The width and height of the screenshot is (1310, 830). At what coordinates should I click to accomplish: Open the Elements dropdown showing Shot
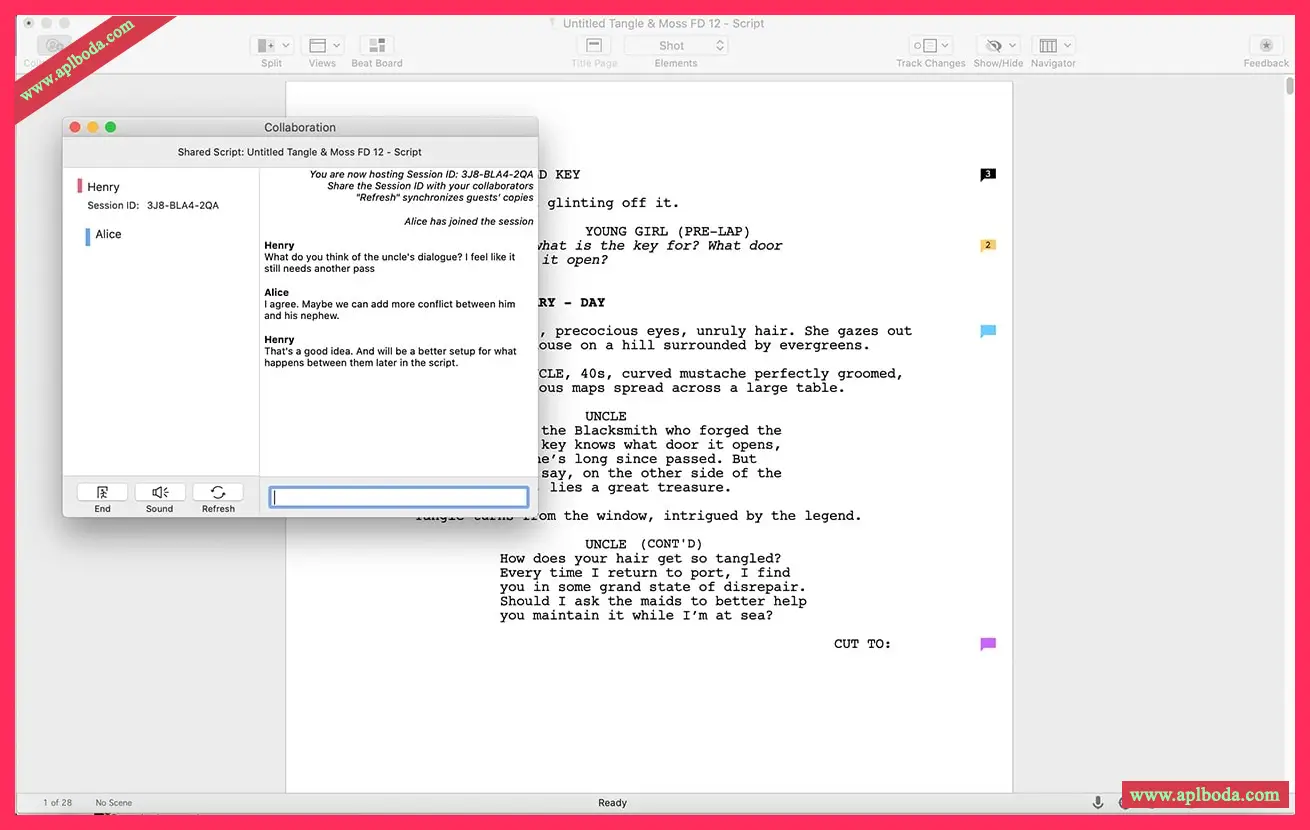click(x=676, y=46)
